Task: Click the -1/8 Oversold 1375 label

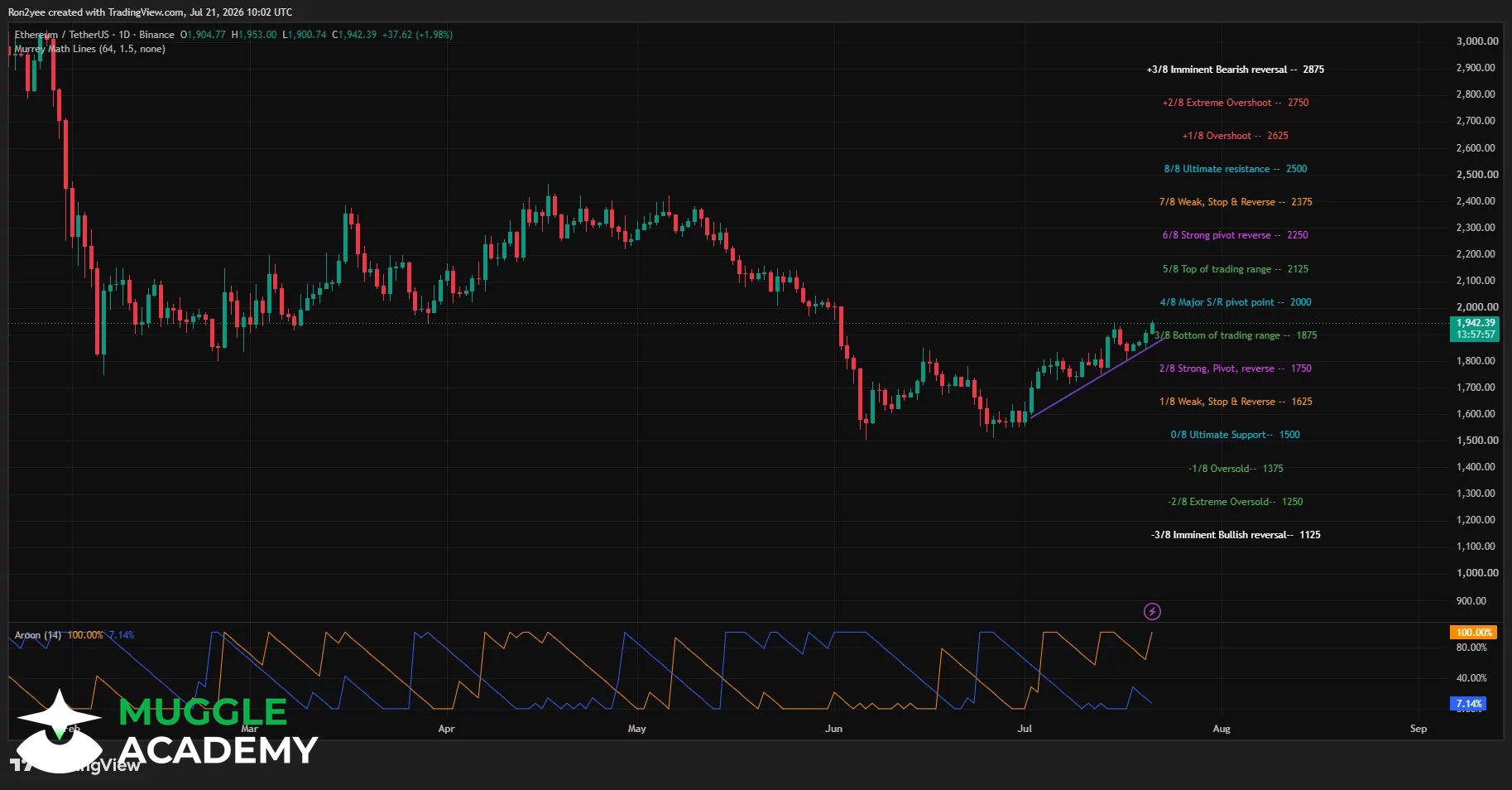Action: point(1236,469)
